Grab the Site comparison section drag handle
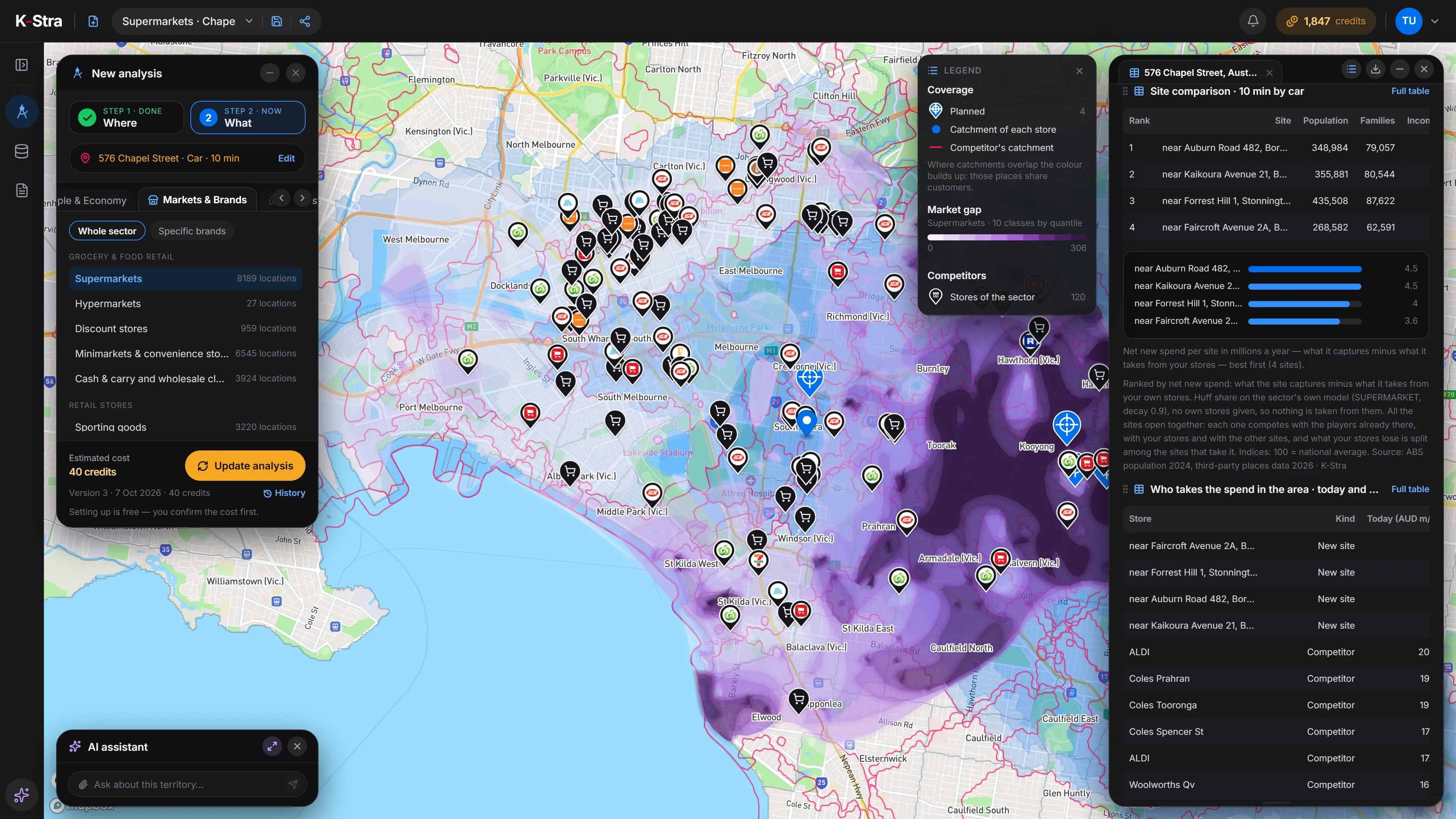The height and width of the screenshot is (819, 1456). click(x=1125, y=91)
